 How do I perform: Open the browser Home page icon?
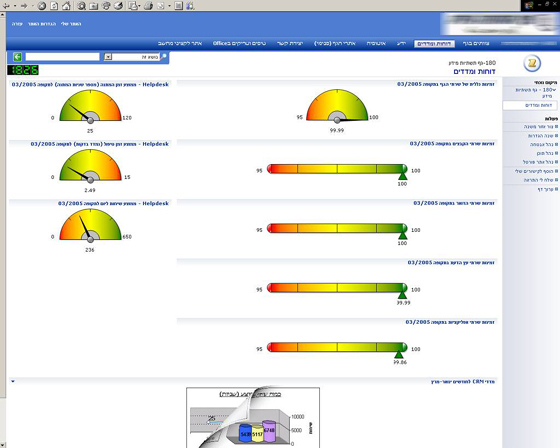click(66, 6)
